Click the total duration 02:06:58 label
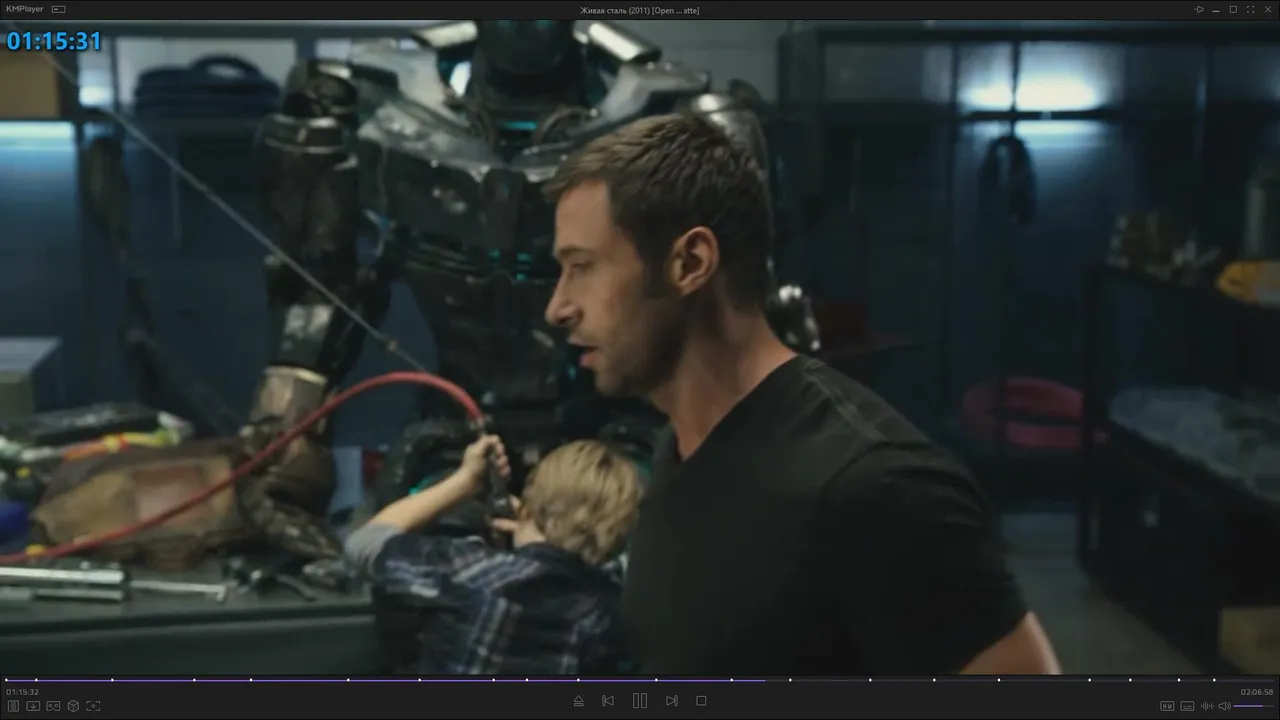 (1257, 692)
